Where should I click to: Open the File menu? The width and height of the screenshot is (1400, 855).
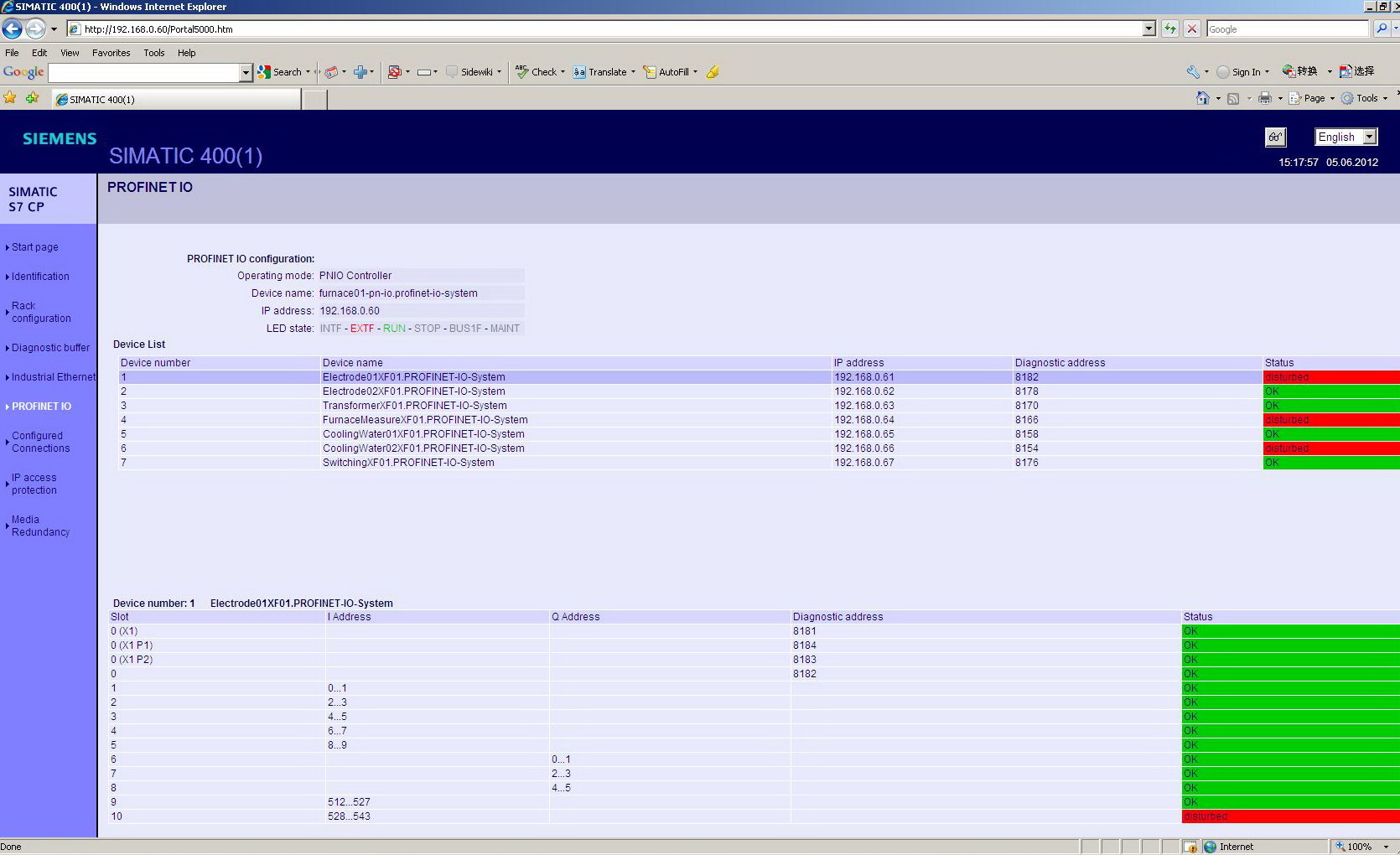click(12, 53)
